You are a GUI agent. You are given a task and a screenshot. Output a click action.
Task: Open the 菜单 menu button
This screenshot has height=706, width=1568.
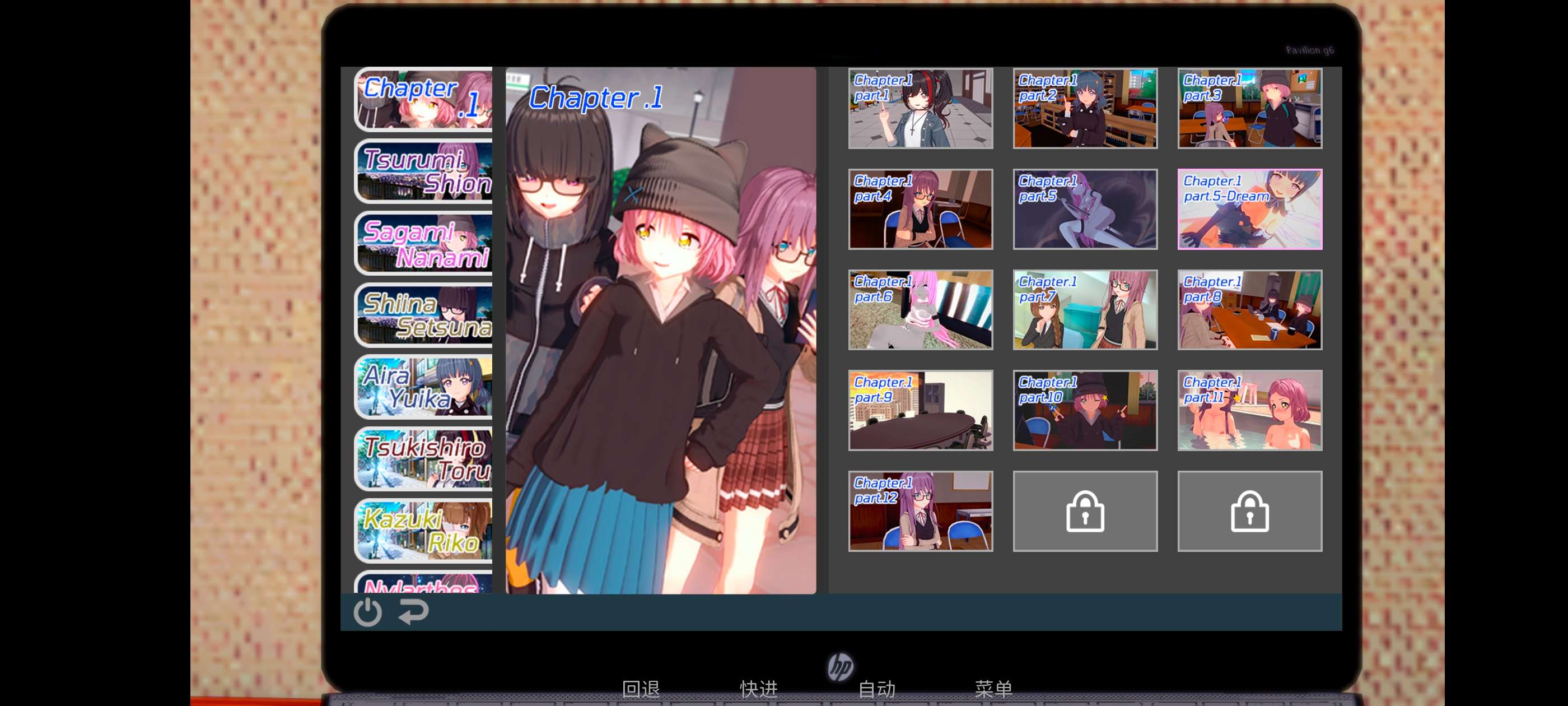tap(993, 689)
